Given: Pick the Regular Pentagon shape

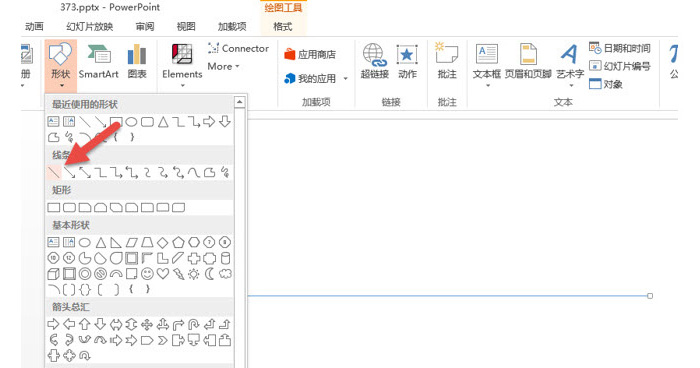Looking at the screenshot, I should (x=178, y=243).
